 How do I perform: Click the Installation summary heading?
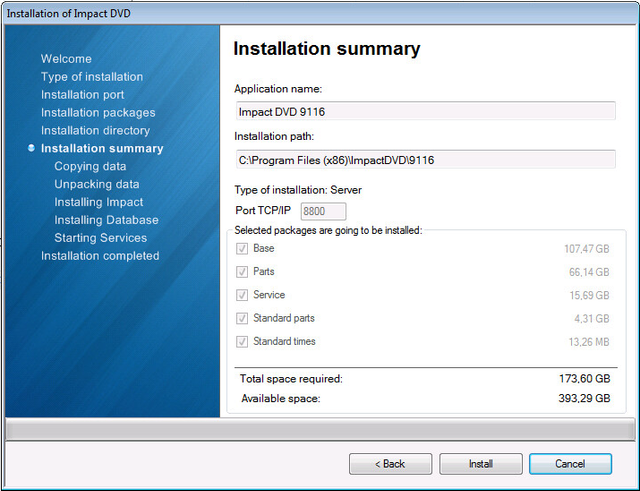tap(327, 49)
